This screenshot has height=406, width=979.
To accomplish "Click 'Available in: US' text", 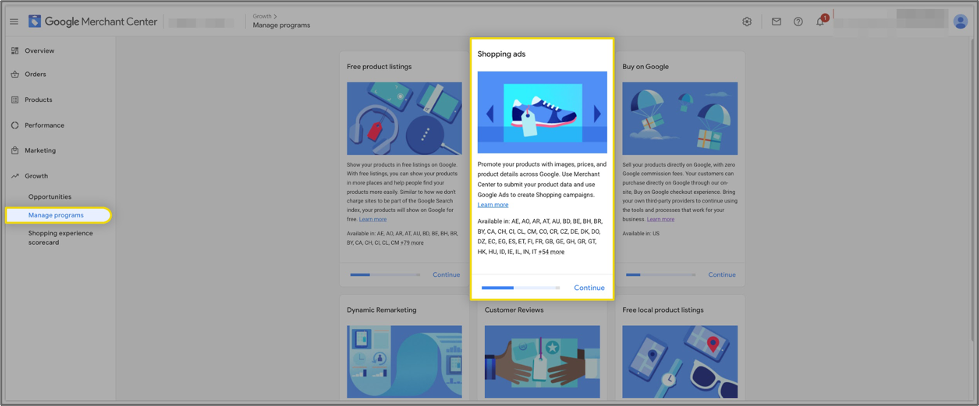I will (x=641, y=234).
